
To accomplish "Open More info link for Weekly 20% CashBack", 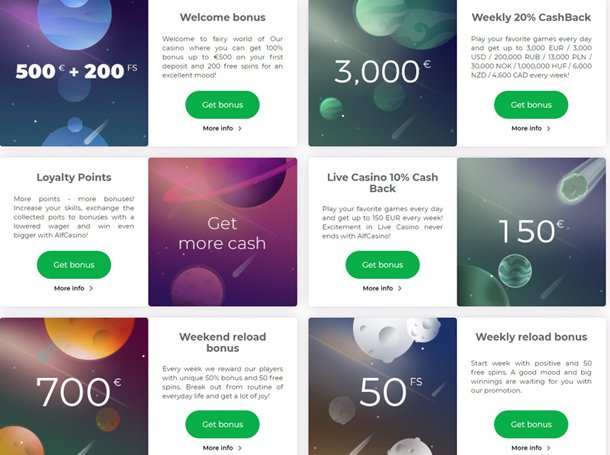I will click(x=531, y=128).
